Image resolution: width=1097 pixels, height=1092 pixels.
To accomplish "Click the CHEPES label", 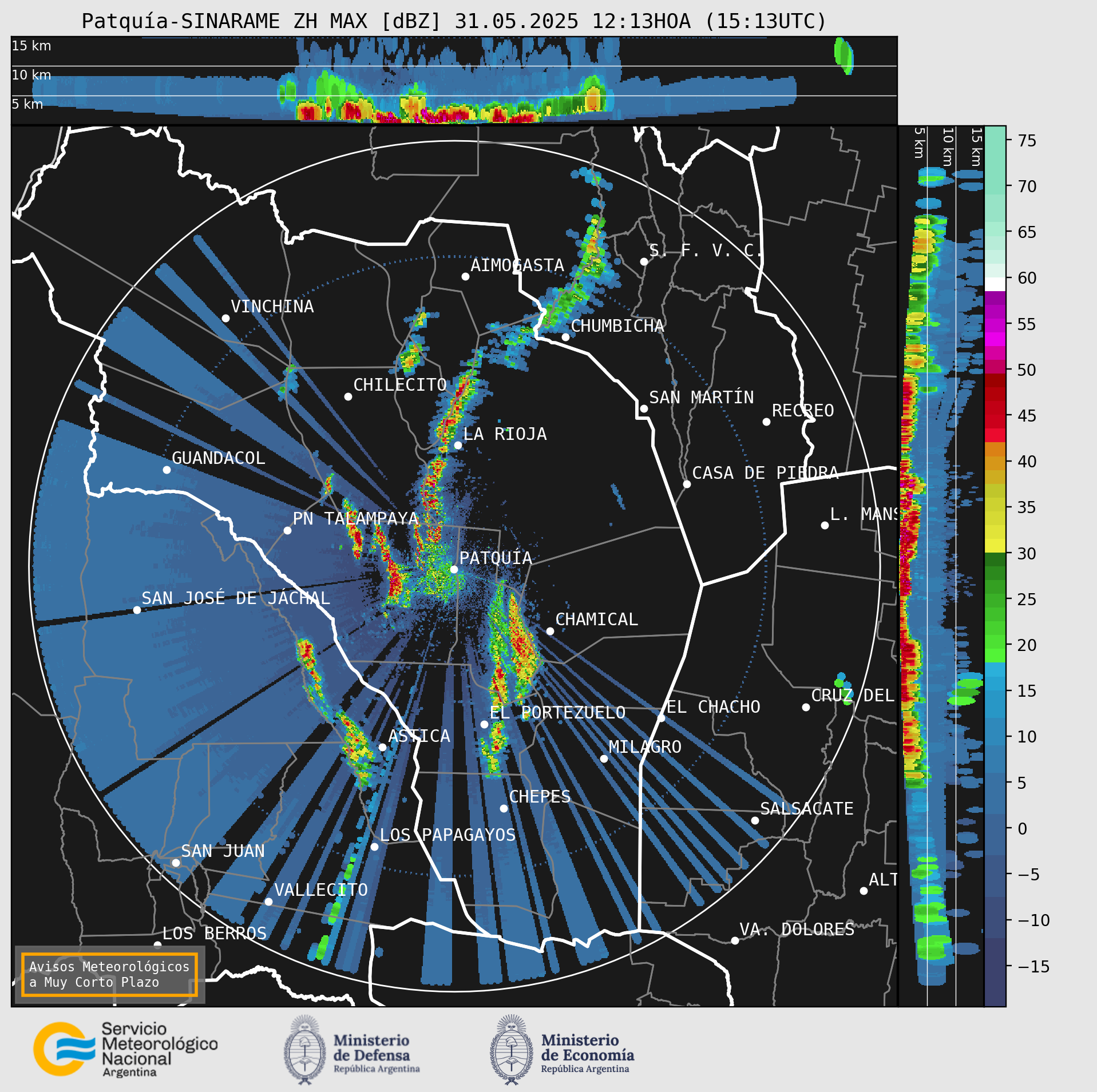I will pyautogui.click(x=540, y=797).
